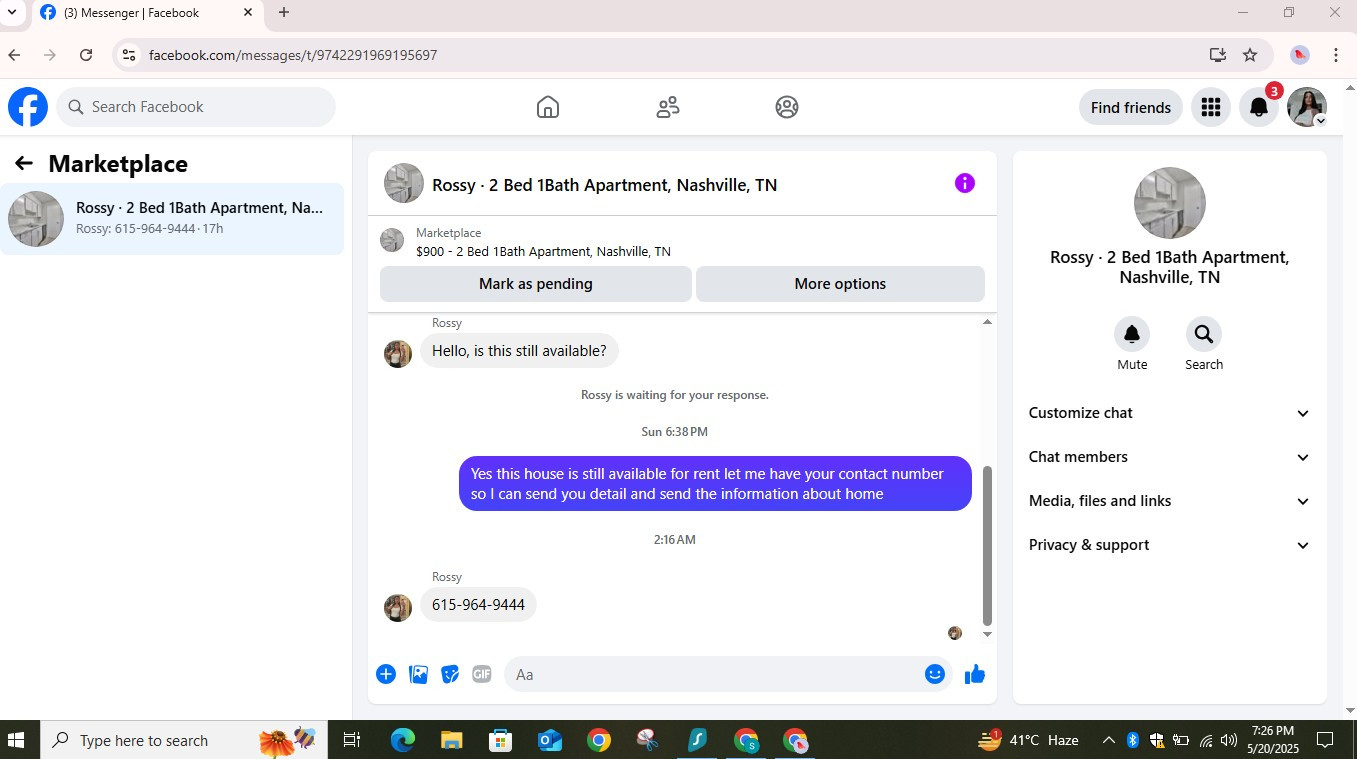Click listing thumbnail in right panel
The height and width of the screenshot is (759, 1357).
pyautogui.click(x=1170, y=203)
